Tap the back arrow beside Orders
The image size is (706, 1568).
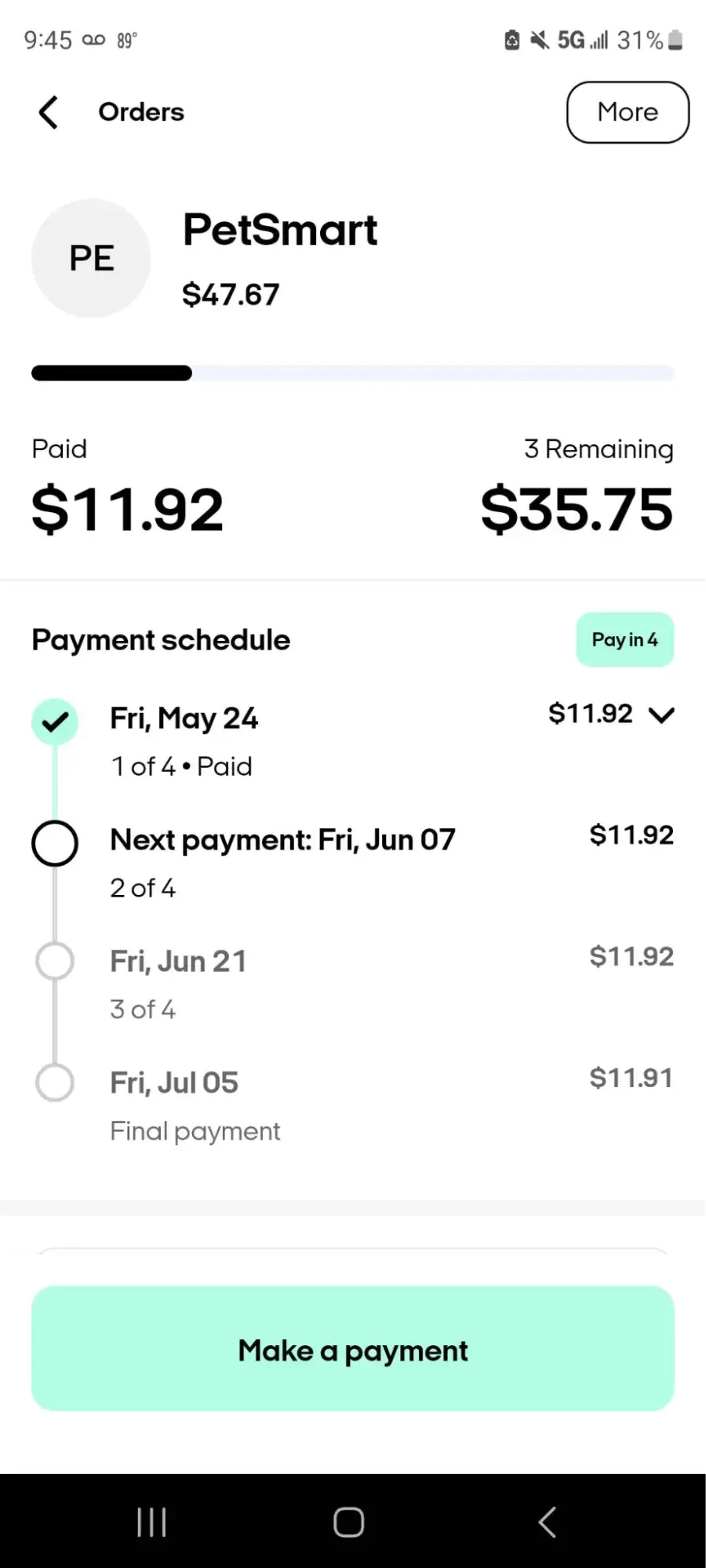(x=49, y=112)
